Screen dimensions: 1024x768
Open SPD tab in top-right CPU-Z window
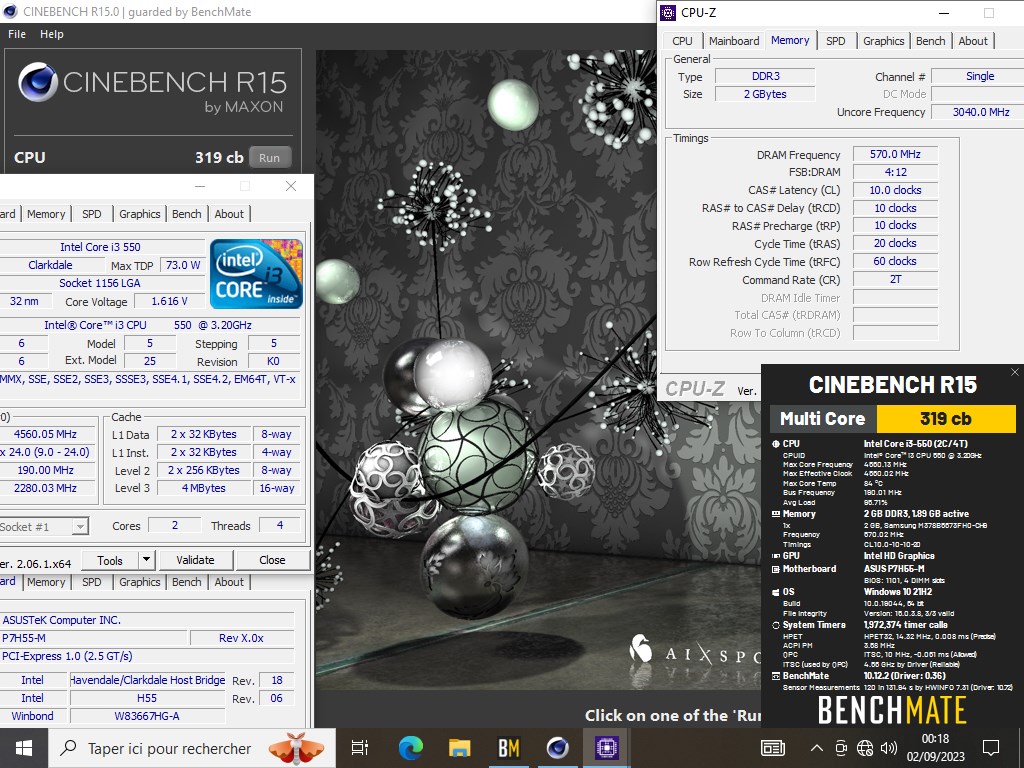pos(835,40)
